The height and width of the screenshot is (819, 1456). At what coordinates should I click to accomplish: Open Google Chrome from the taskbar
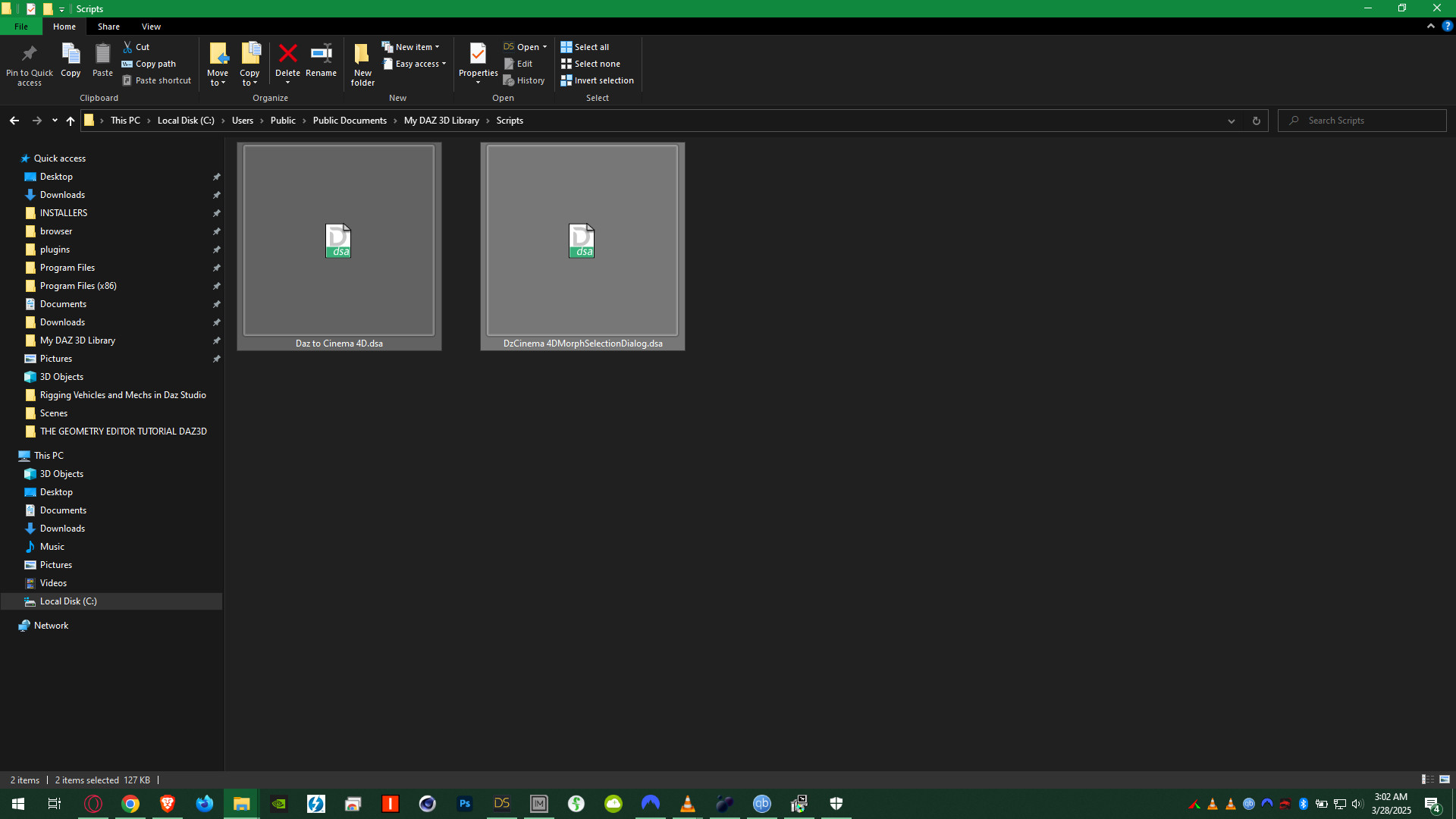[130, 804]
